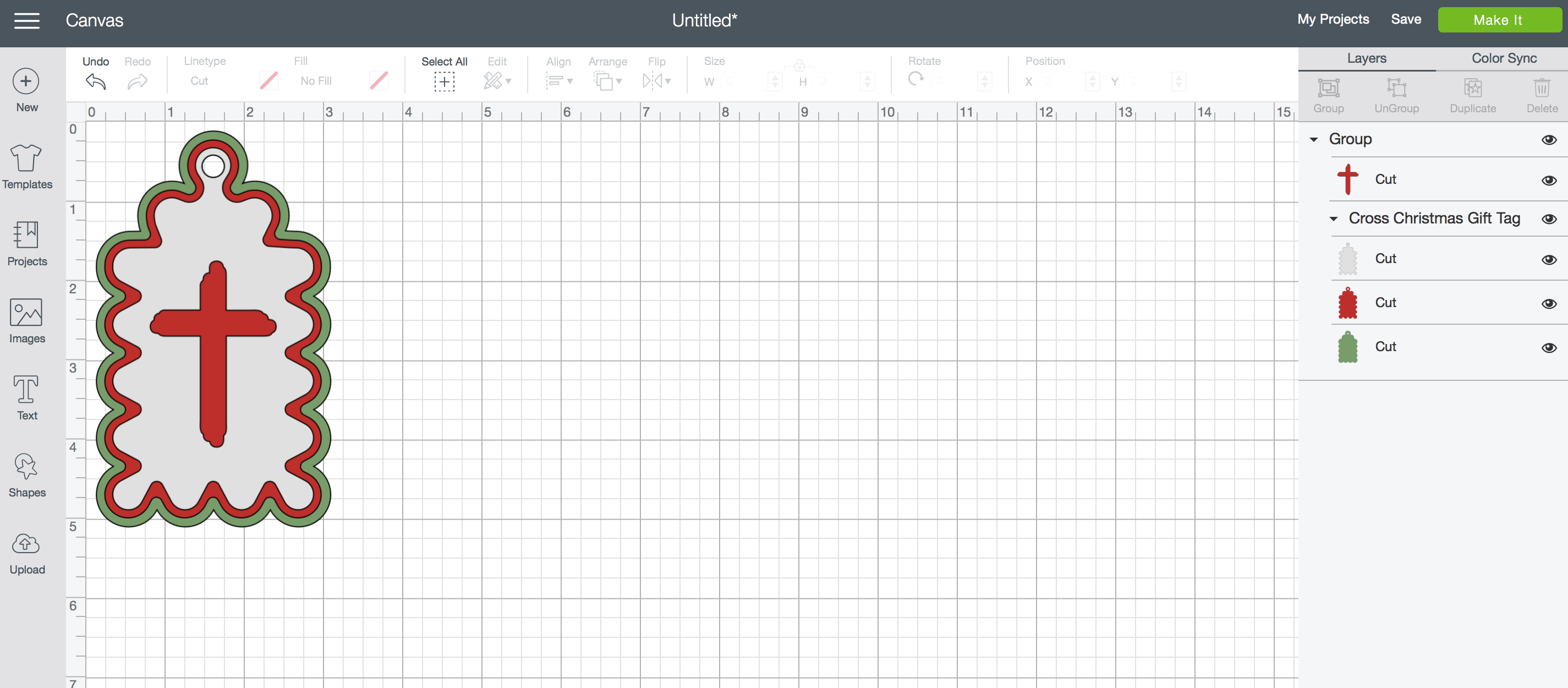The height and width of the screenshot is (688, 1568).
Task: Expand the Align dropdown arrow
Action: pyautogui.click(x=570, y=81)
